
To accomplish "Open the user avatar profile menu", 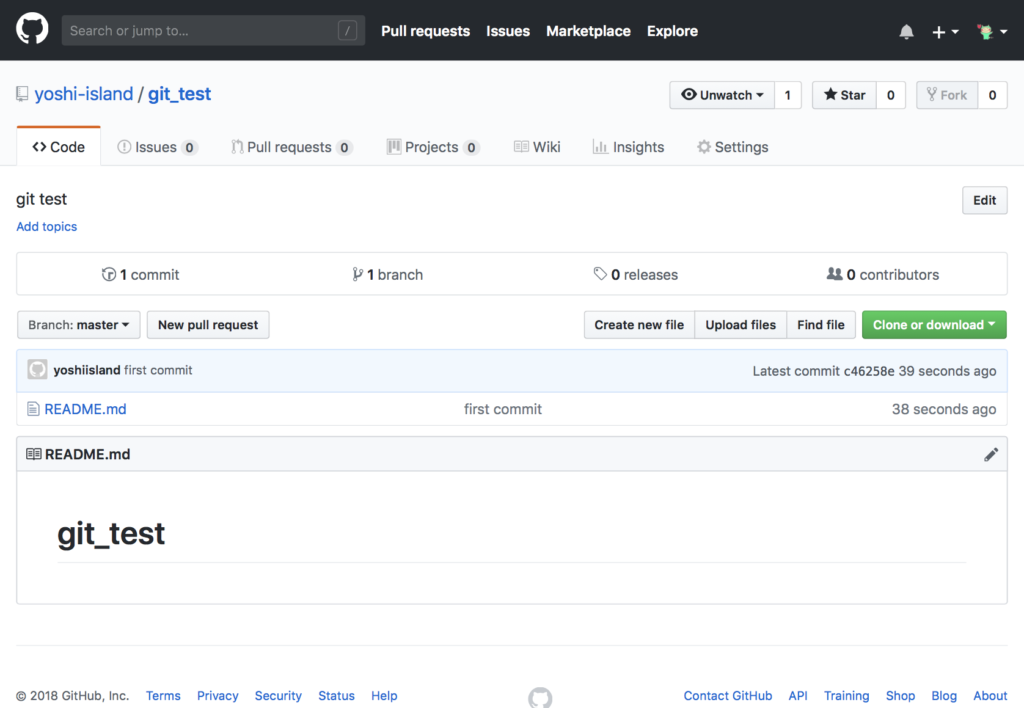I will click(x=991, y=31).
